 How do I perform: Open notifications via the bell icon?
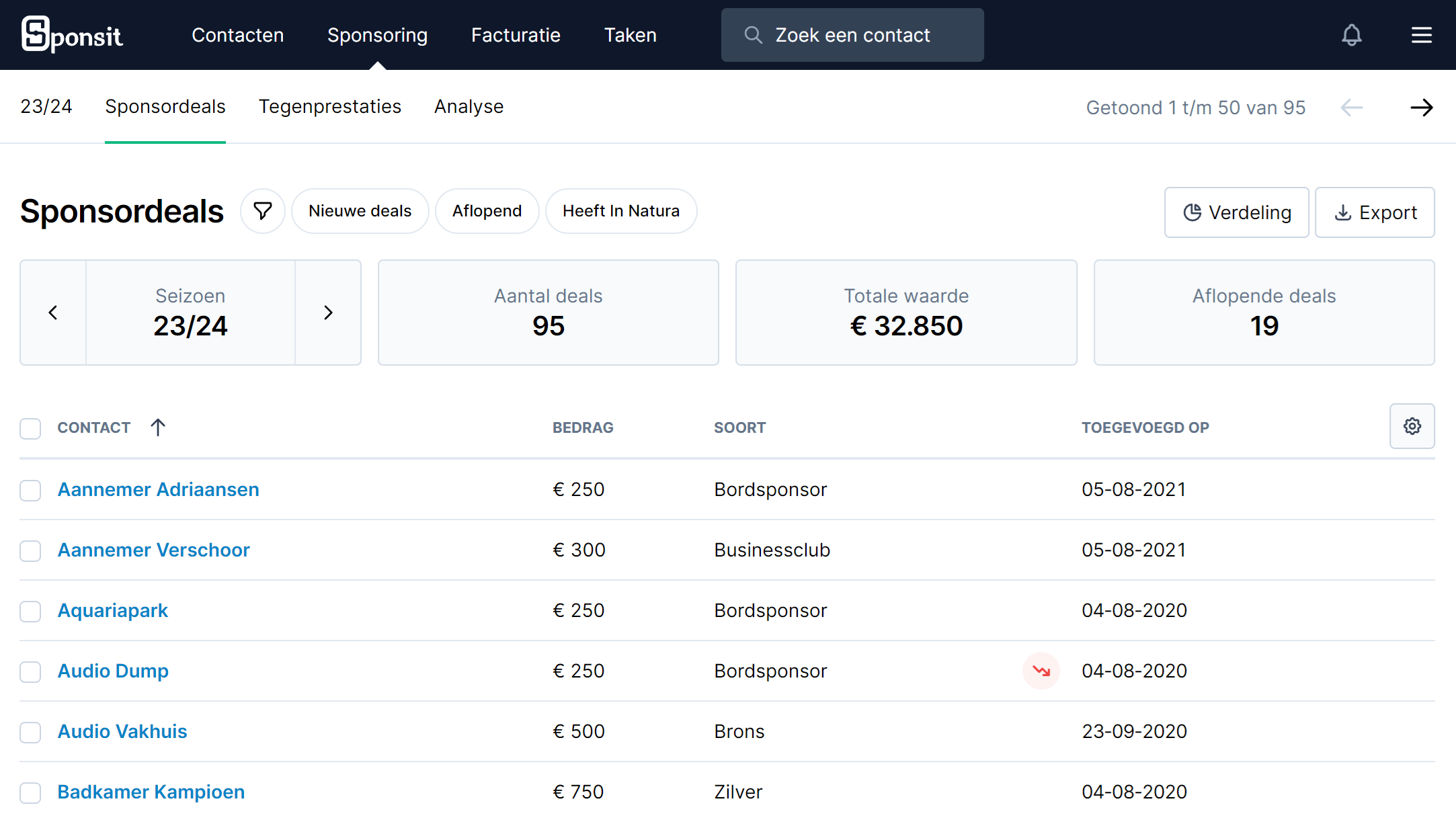1352,35
